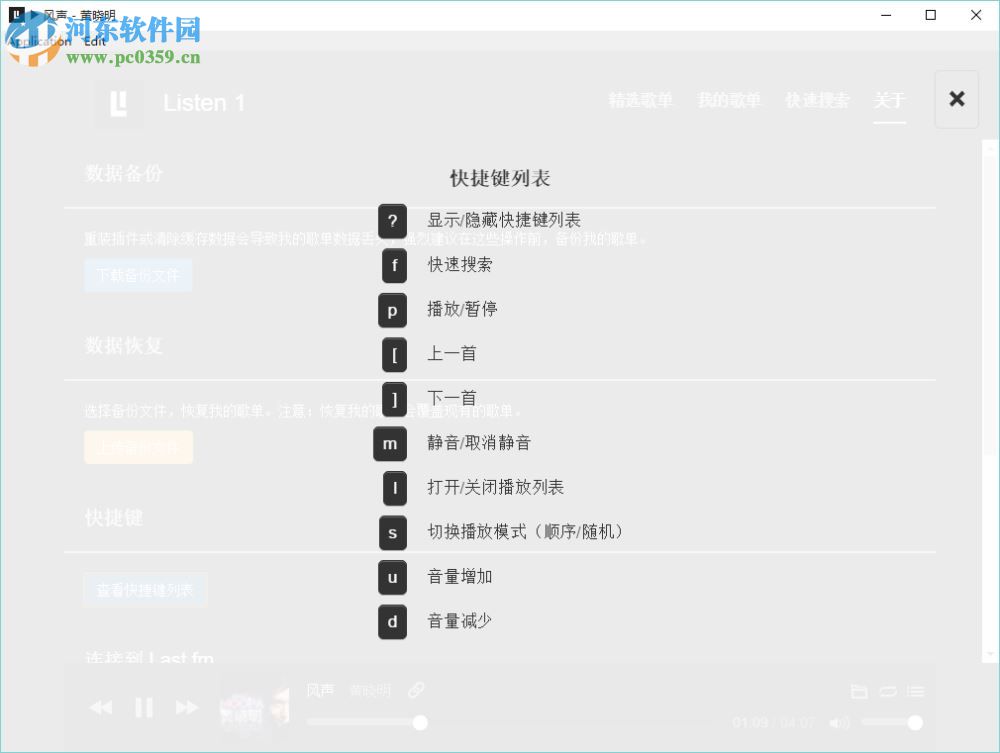This screenshot has width=1000, height=753.
Task: Click the Listen 1 logo icon
Action: pyautogui.click(x=119, y=103)
